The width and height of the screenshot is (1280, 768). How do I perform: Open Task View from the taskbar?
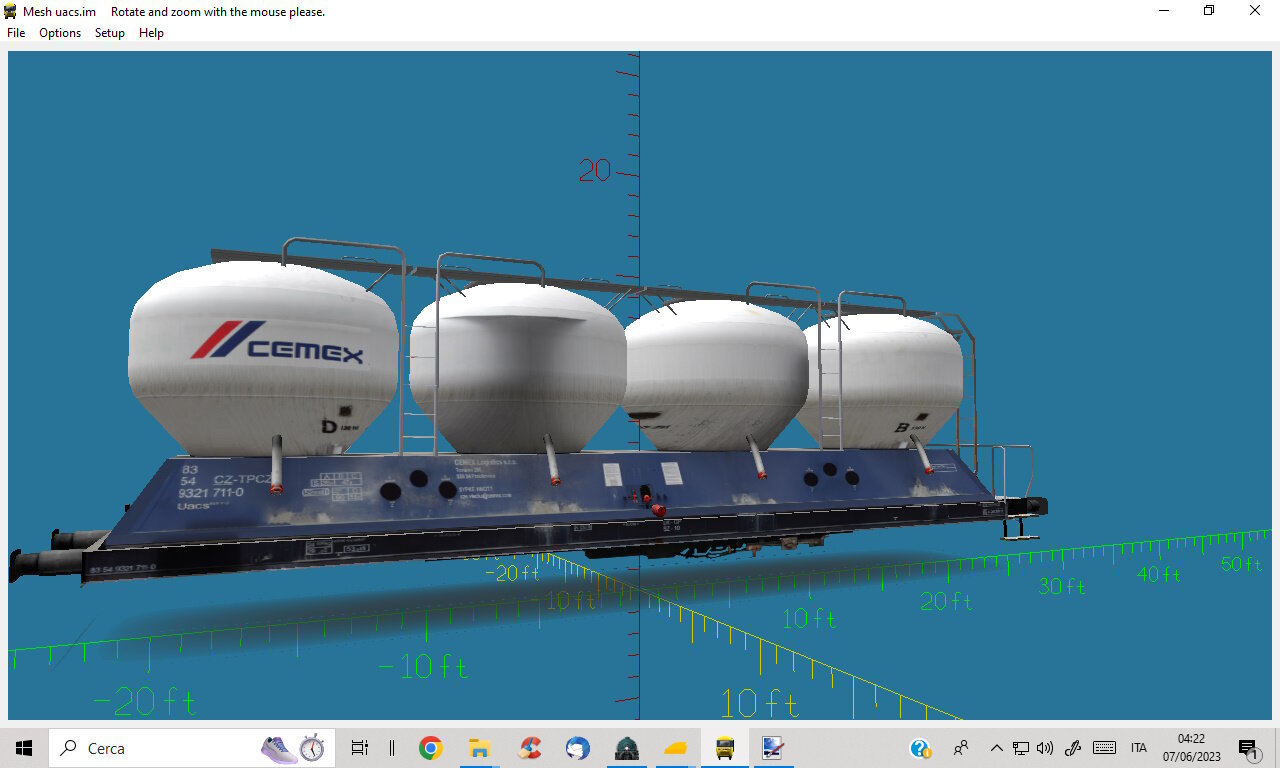pos(360,748)
